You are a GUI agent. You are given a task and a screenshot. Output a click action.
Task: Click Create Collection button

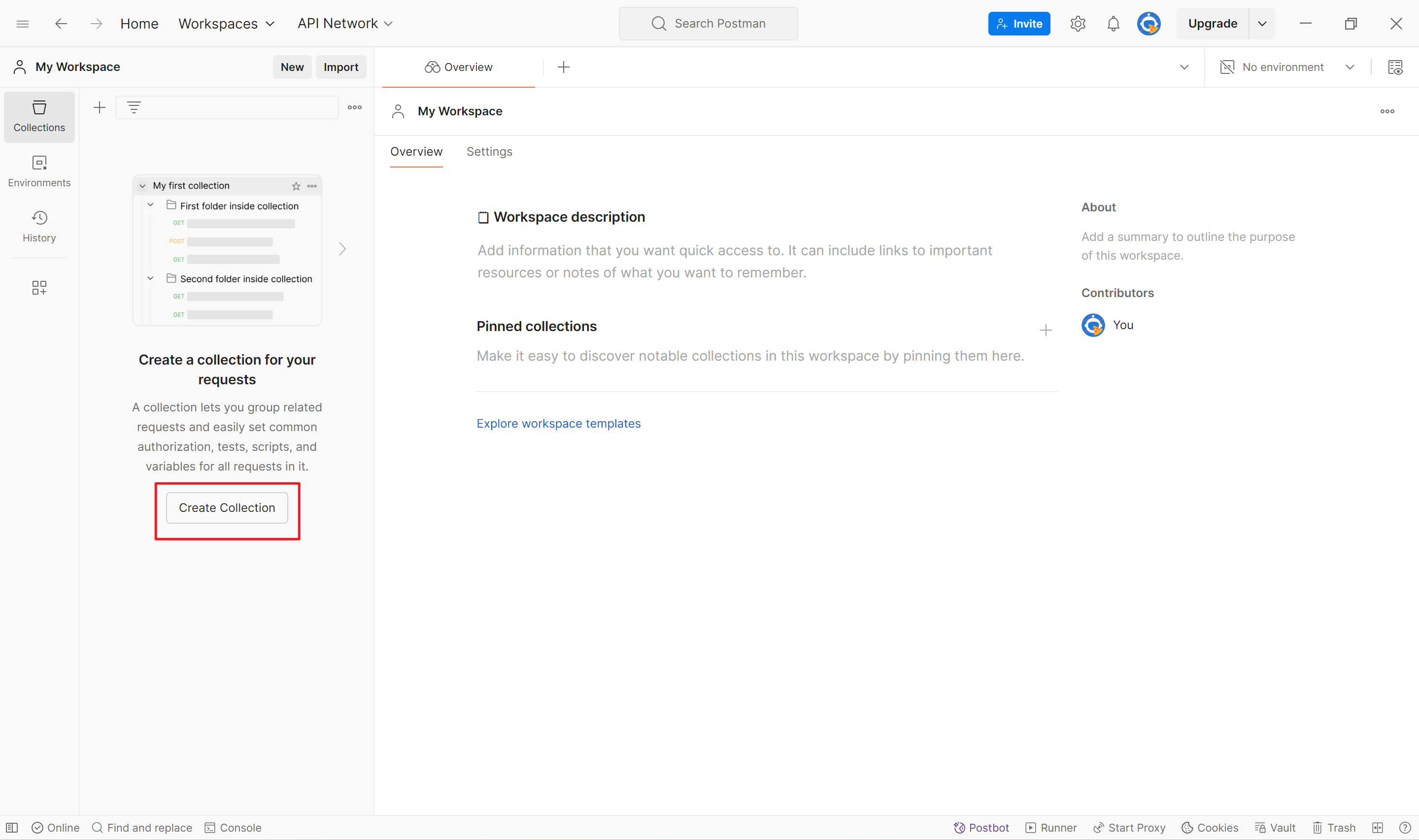pyautogui.click(x=227, y=508)
